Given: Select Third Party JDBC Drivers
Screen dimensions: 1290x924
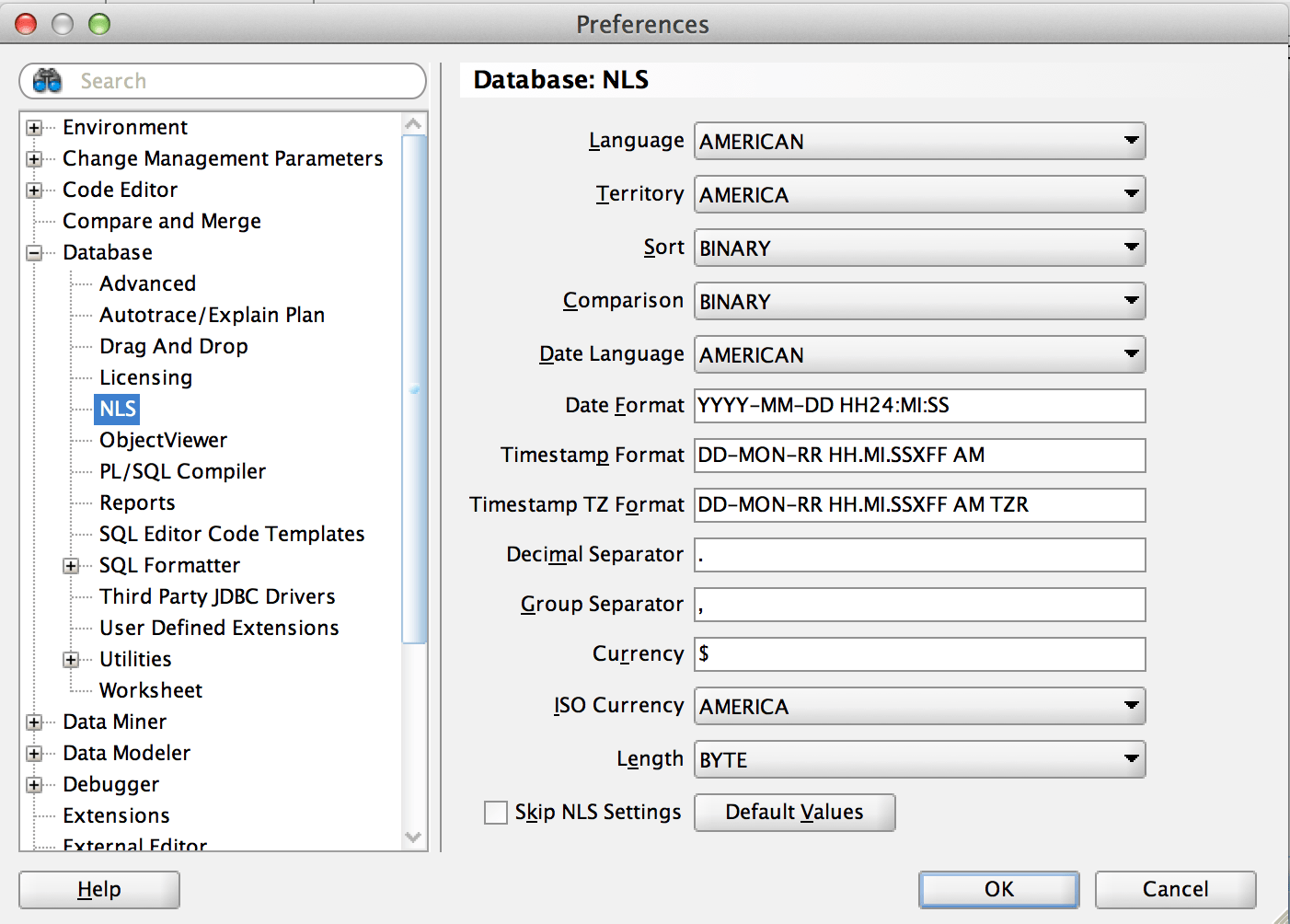Looking at the screenshot, I should 216,596.
